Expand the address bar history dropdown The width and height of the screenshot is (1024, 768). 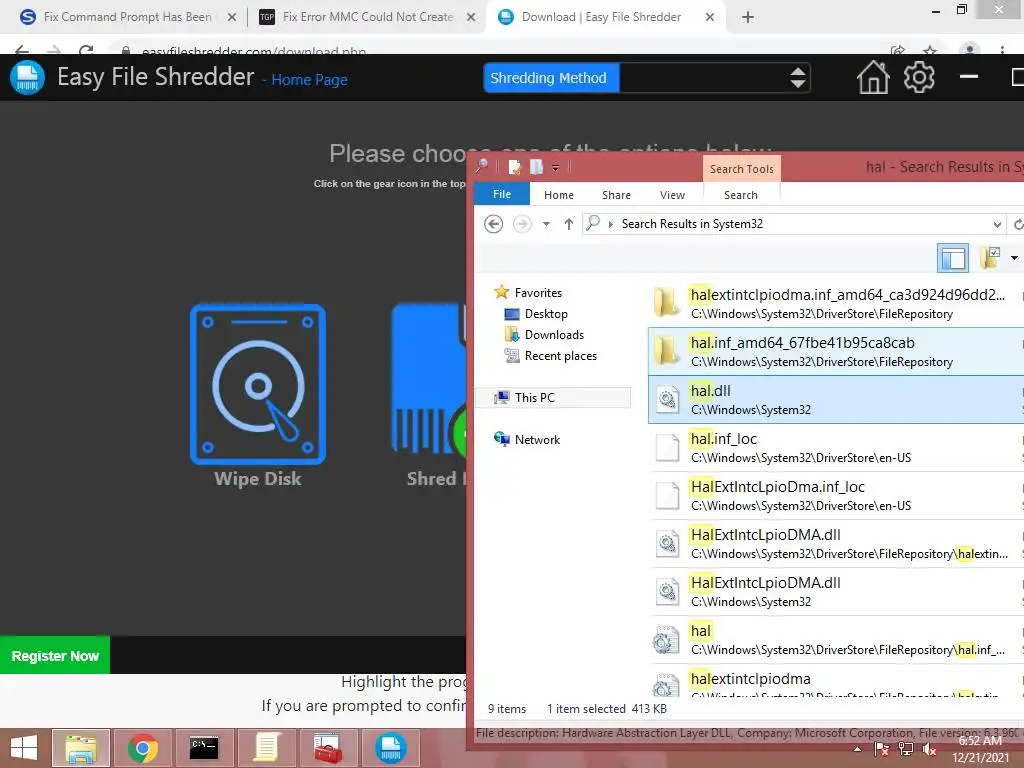pyautogui.click(x=997, y=224)
